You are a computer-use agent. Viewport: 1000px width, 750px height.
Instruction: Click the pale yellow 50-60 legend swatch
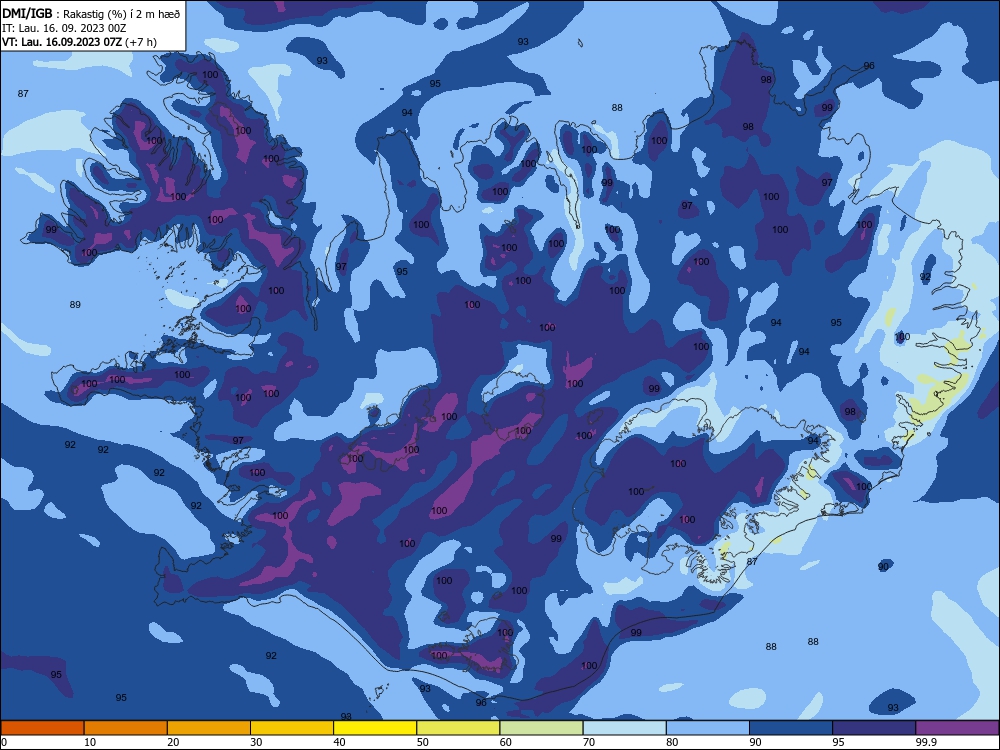pyautogui.click(x=458, y=728)
